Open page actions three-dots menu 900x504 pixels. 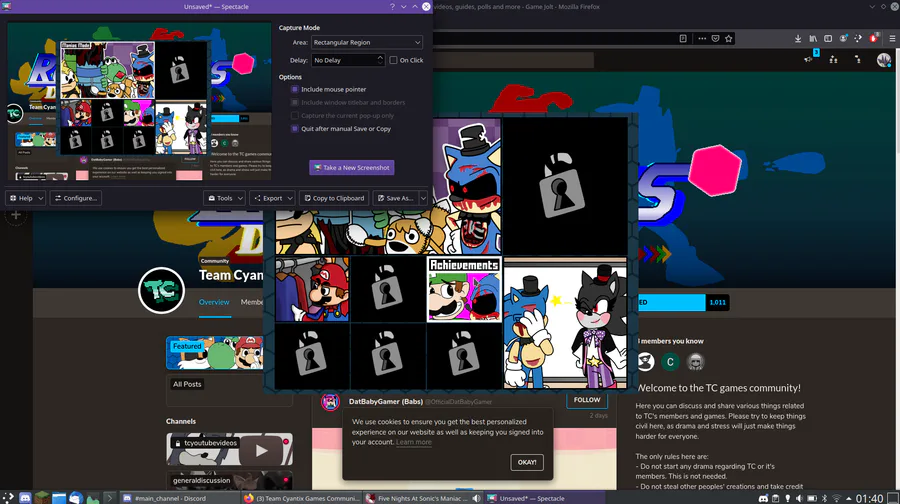pos(702,38)
